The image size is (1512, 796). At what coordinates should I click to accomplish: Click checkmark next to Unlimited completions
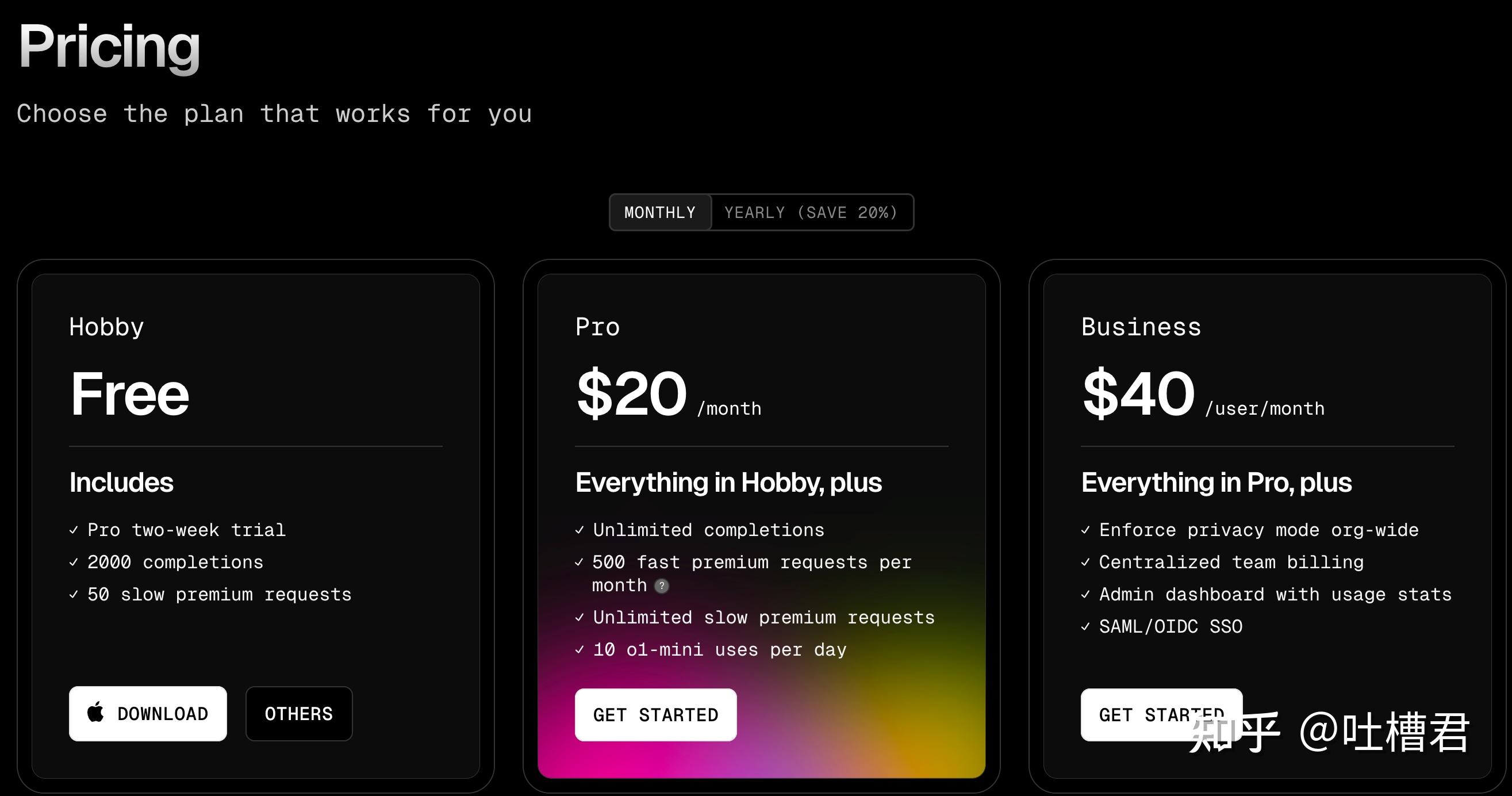pos(580,530)
